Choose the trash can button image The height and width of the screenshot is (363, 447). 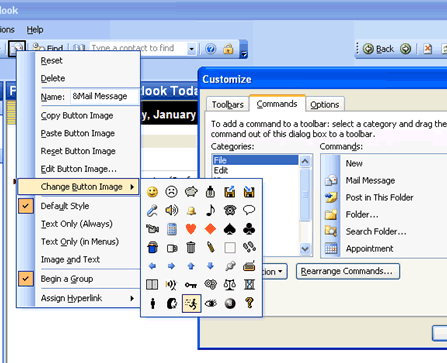pos(191,247)
